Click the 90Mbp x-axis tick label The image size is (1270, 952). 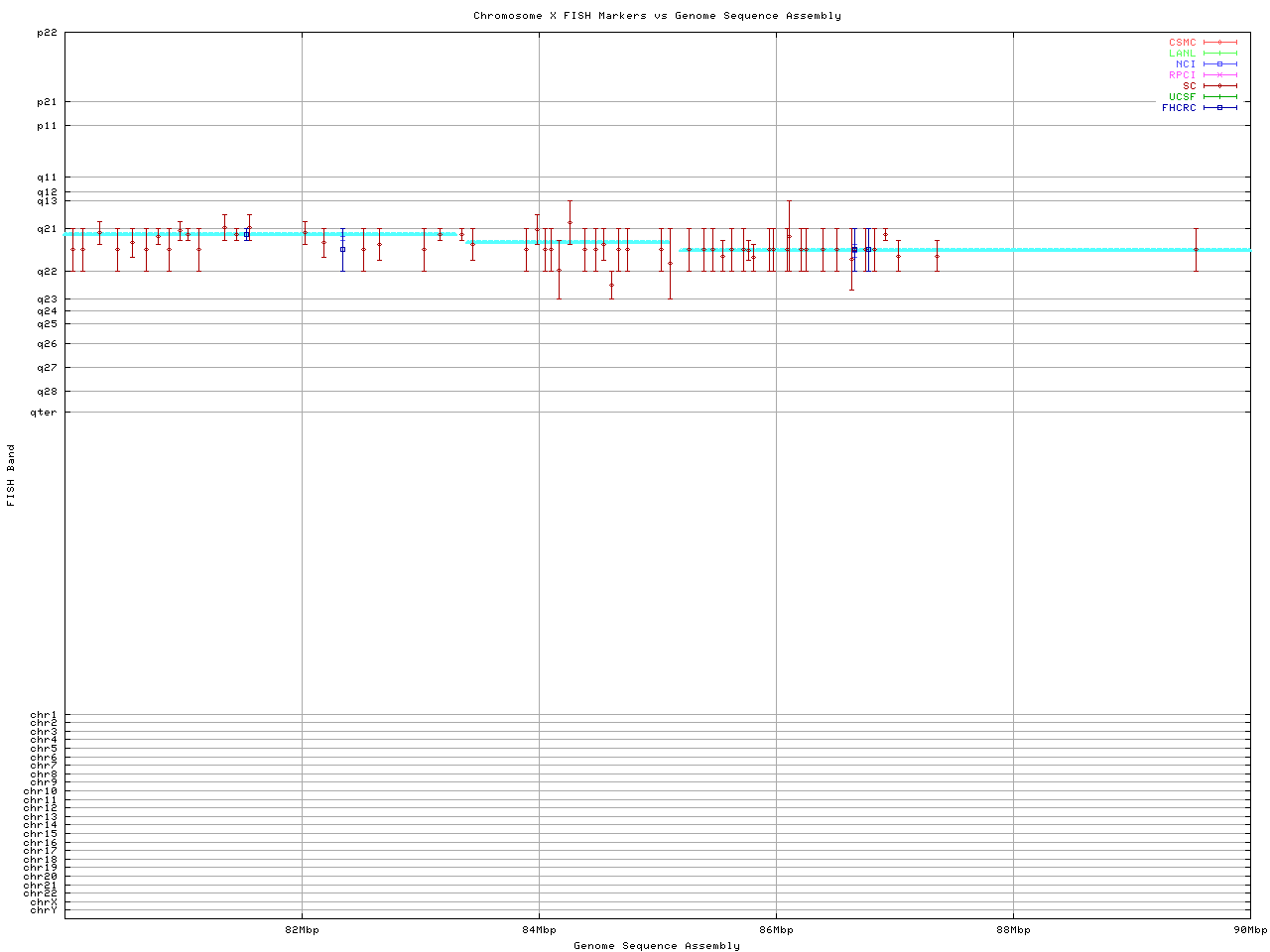click(1250, 930)
